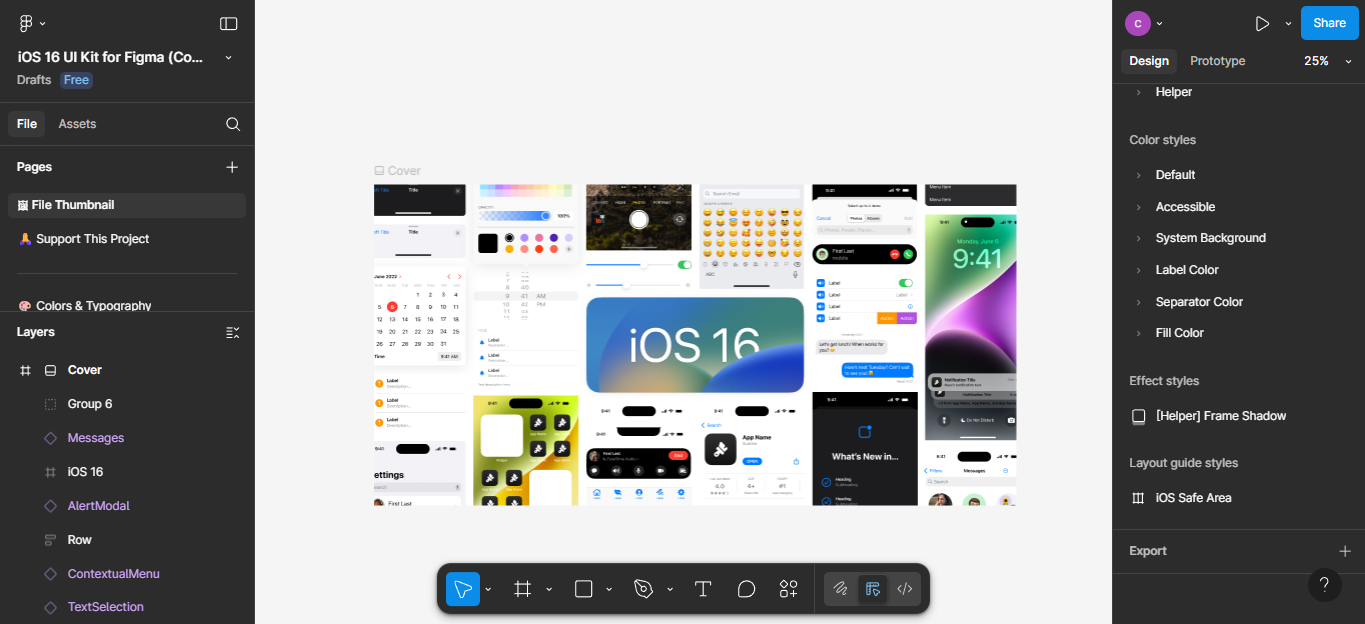Expand the Helper styles folder
Screen dimensions: 1365x624
click(x=1138, y=92)
